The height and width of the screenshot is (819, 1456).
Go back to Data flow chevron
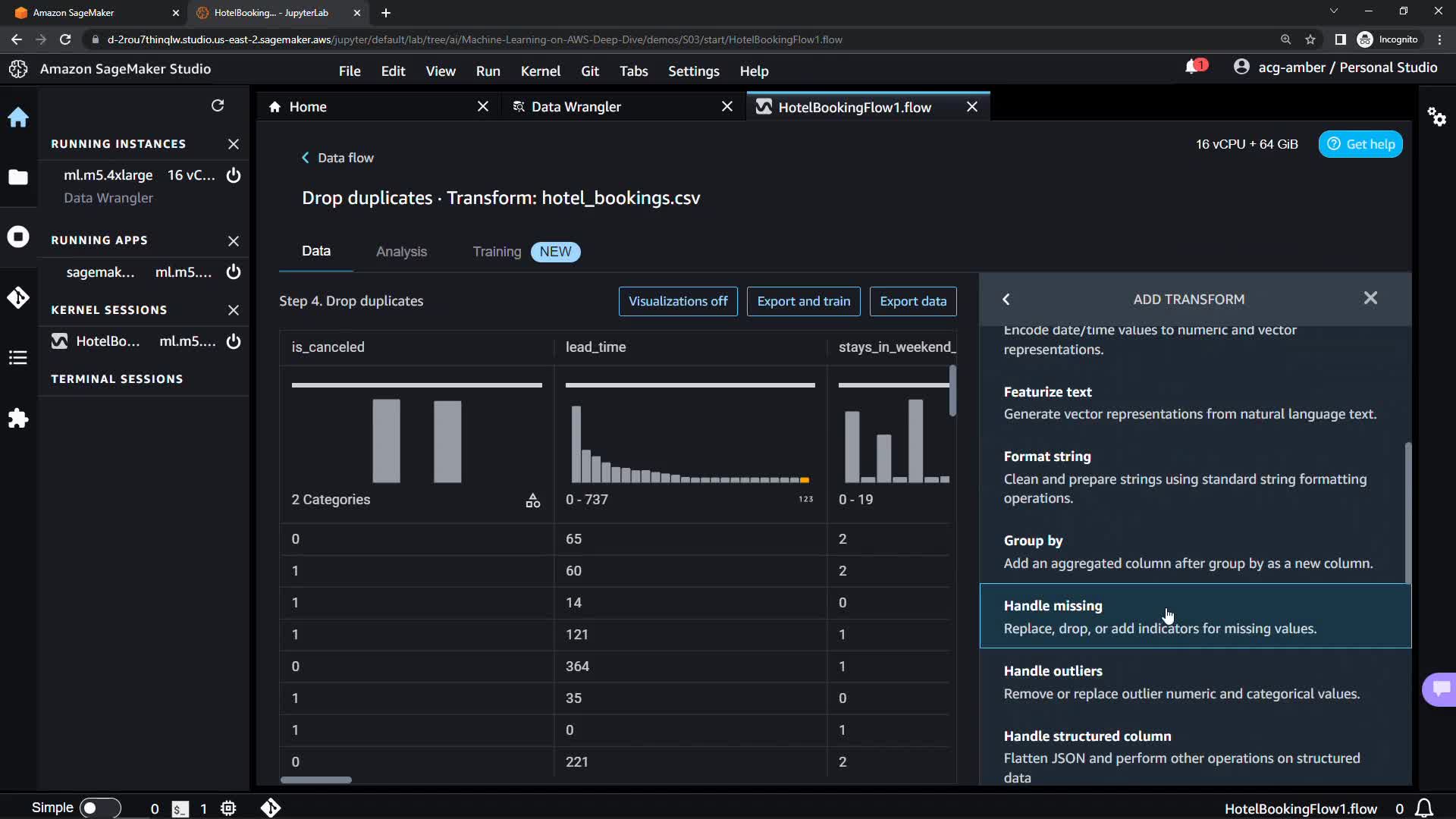tap(306, 158)
